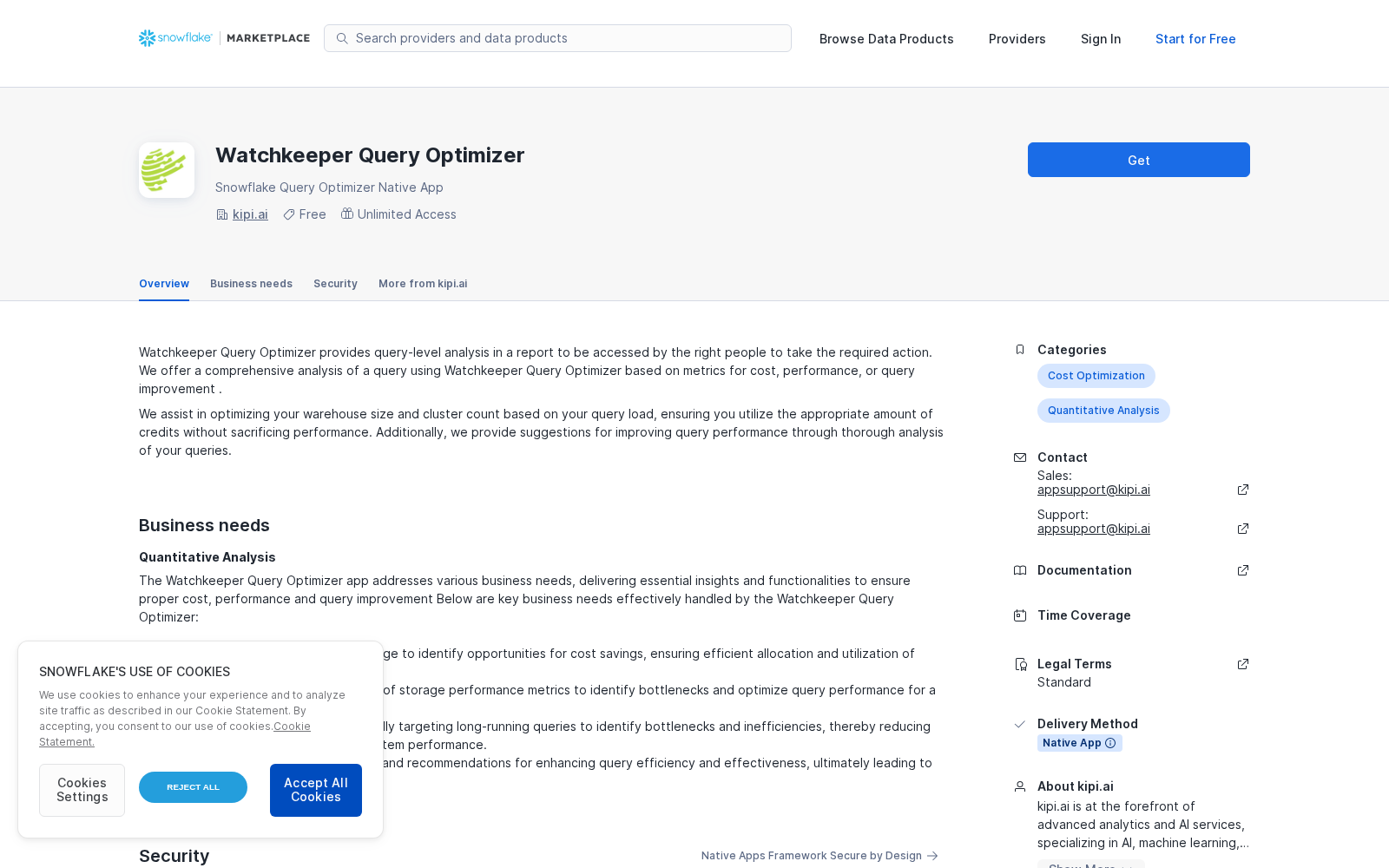Click the MARKETPLACE header label
Image resolution: width=1389 pixels, height=868 pixels.
pos(268,38)
